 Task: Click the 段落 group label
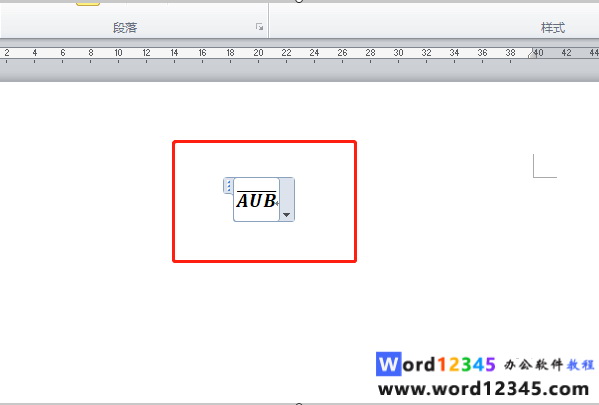pyautogui.click(x=125, y=28)
